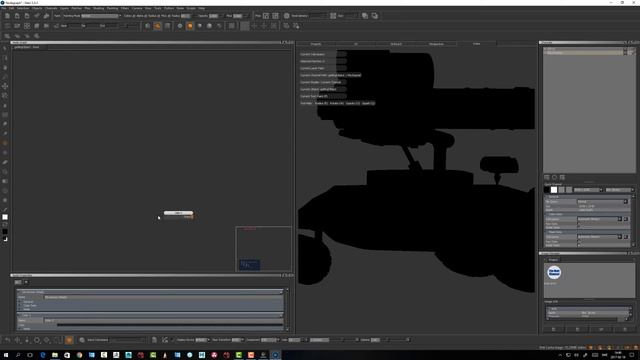
Task: Toggle first checkbox under lower Colorspace dropdown
Action: [x=579, y=241]
